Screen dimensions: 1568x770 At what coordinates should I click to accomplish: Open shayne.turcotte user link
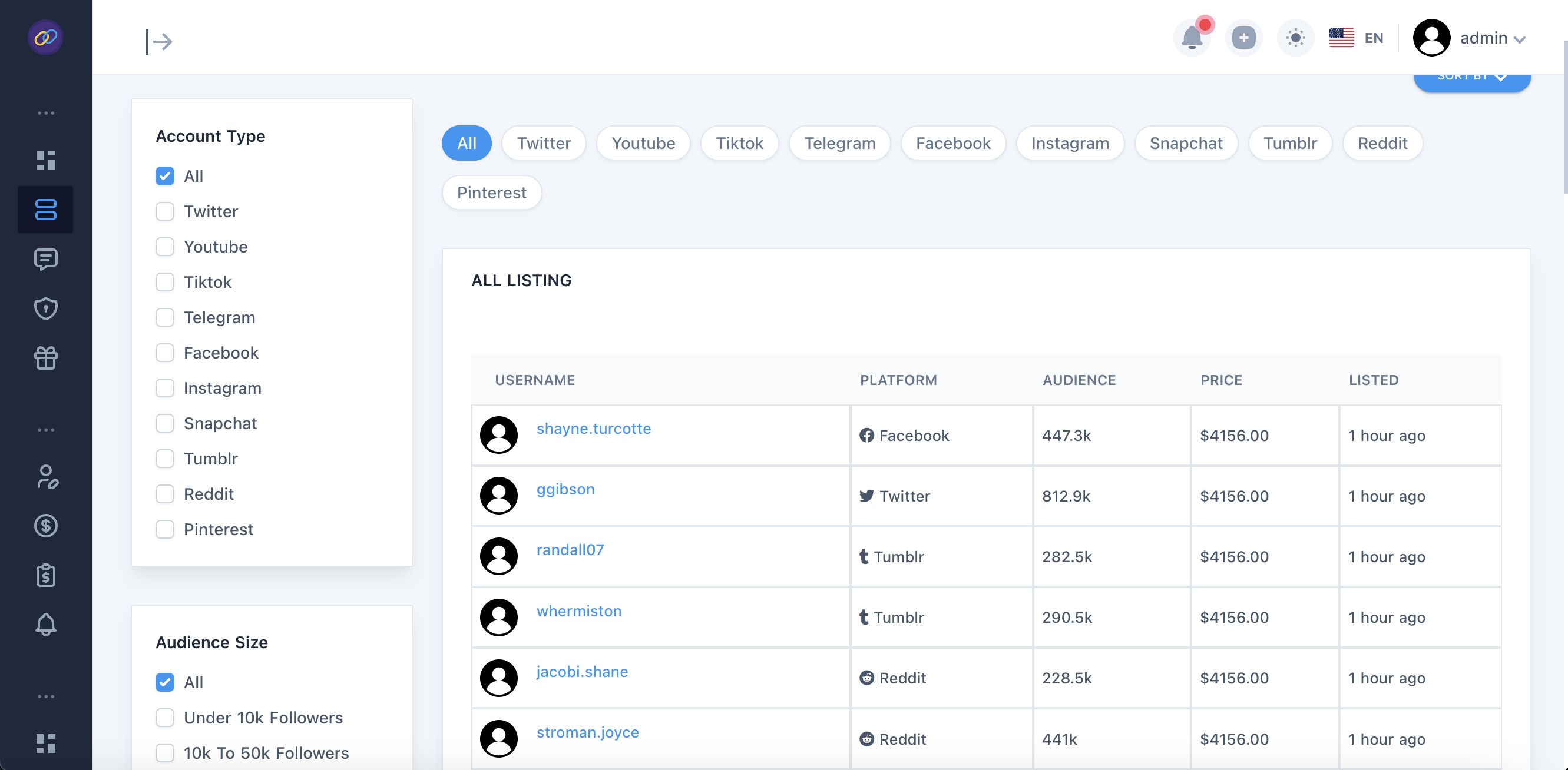pyautogui.click(x=594, y=429)
